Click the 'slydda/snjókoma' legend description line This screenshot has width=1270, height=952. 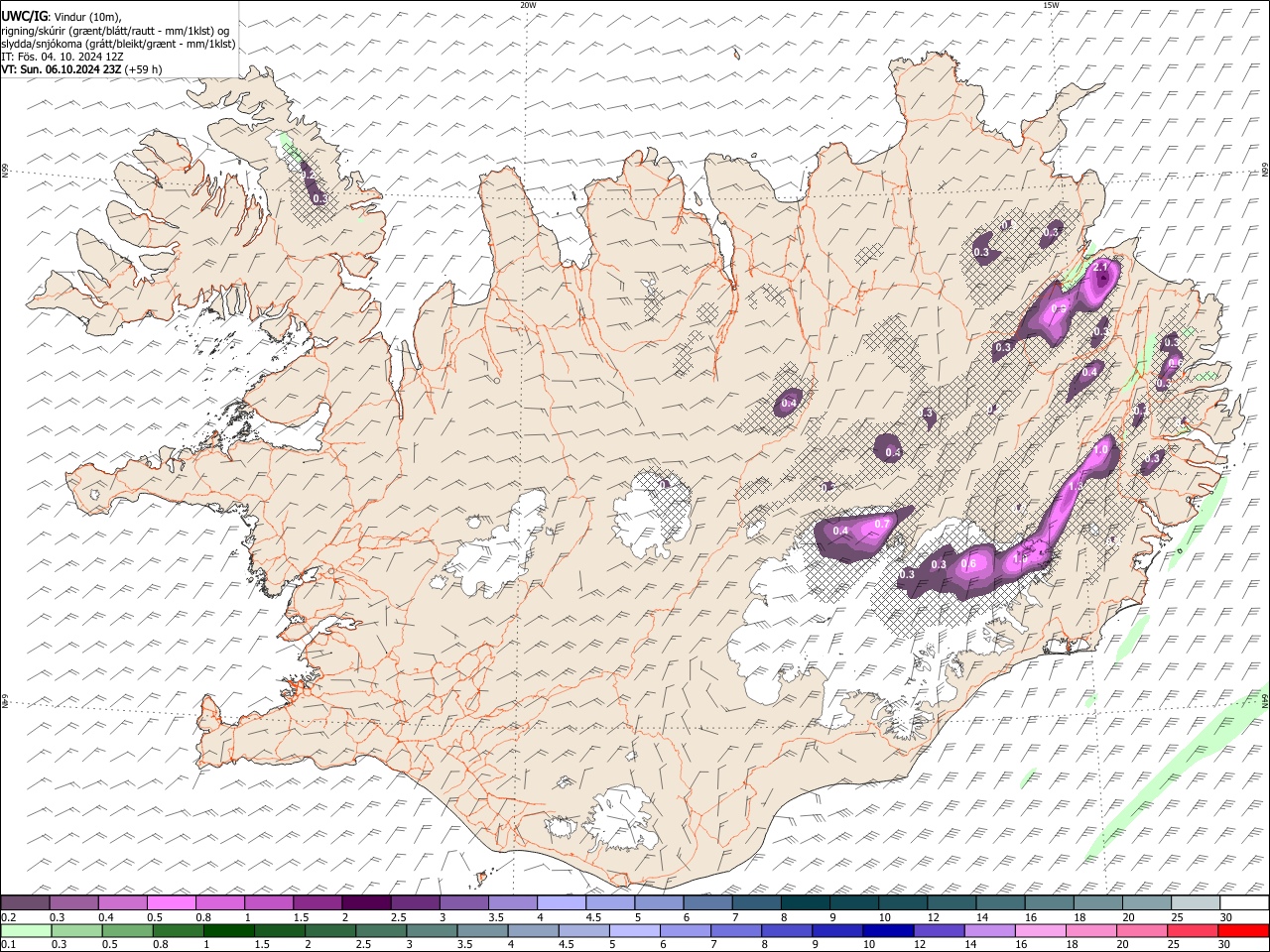pos(118,44)
